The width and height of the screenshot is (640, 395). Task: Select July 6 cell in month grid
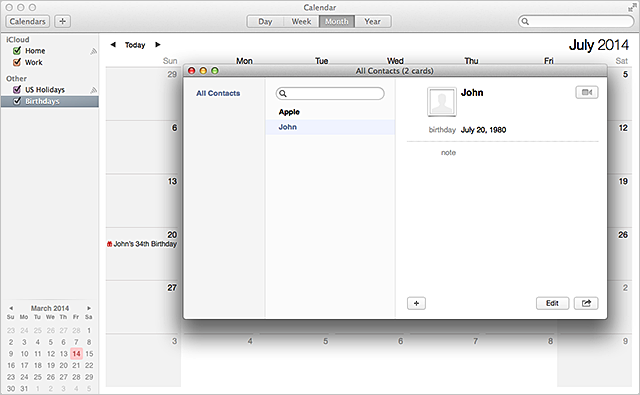click(x=143, y=147)
